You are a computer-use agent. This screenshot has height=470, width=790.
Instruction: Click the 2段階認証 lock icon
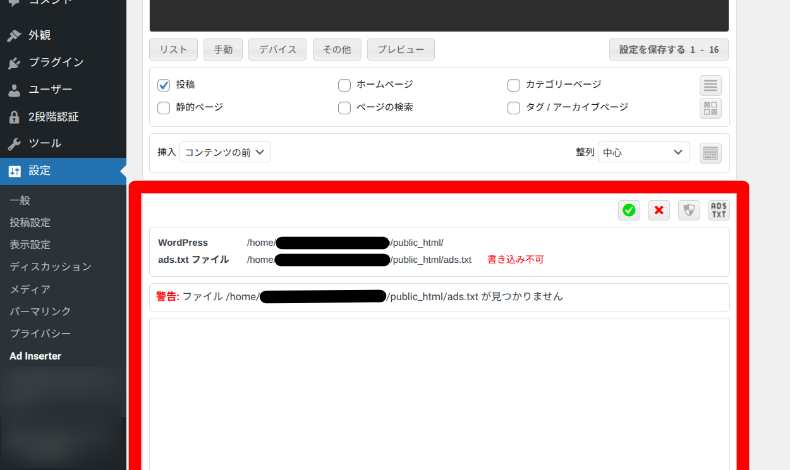point(14,117)
